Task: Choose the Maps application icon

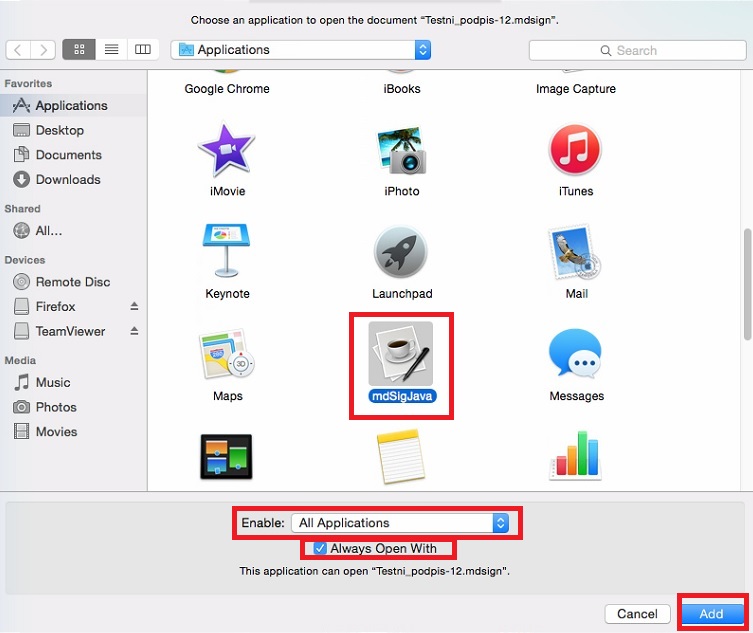Action: (227, 356)
